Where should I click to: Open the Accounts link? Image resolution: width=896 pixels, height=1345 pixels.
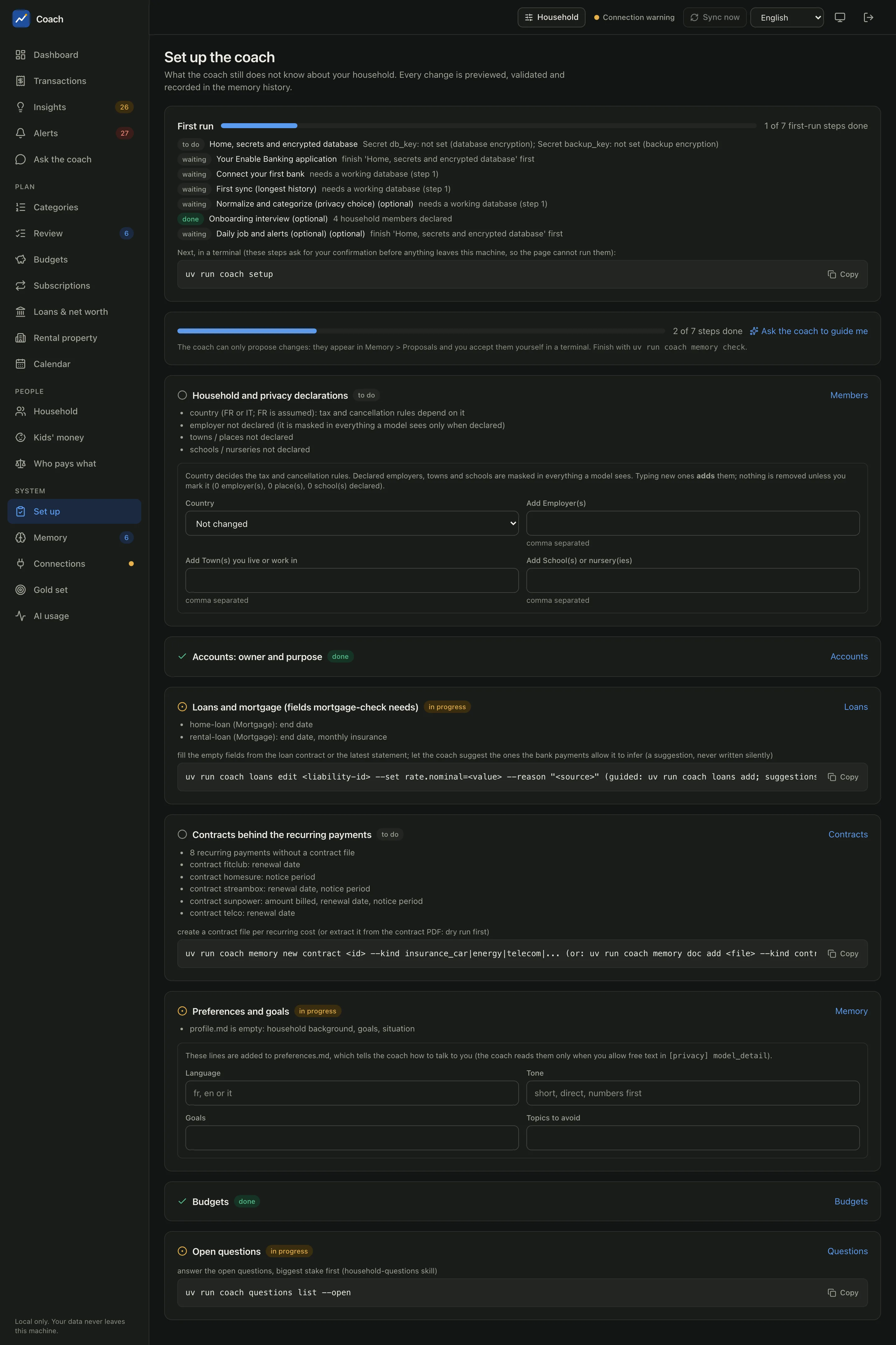(849, 657)
